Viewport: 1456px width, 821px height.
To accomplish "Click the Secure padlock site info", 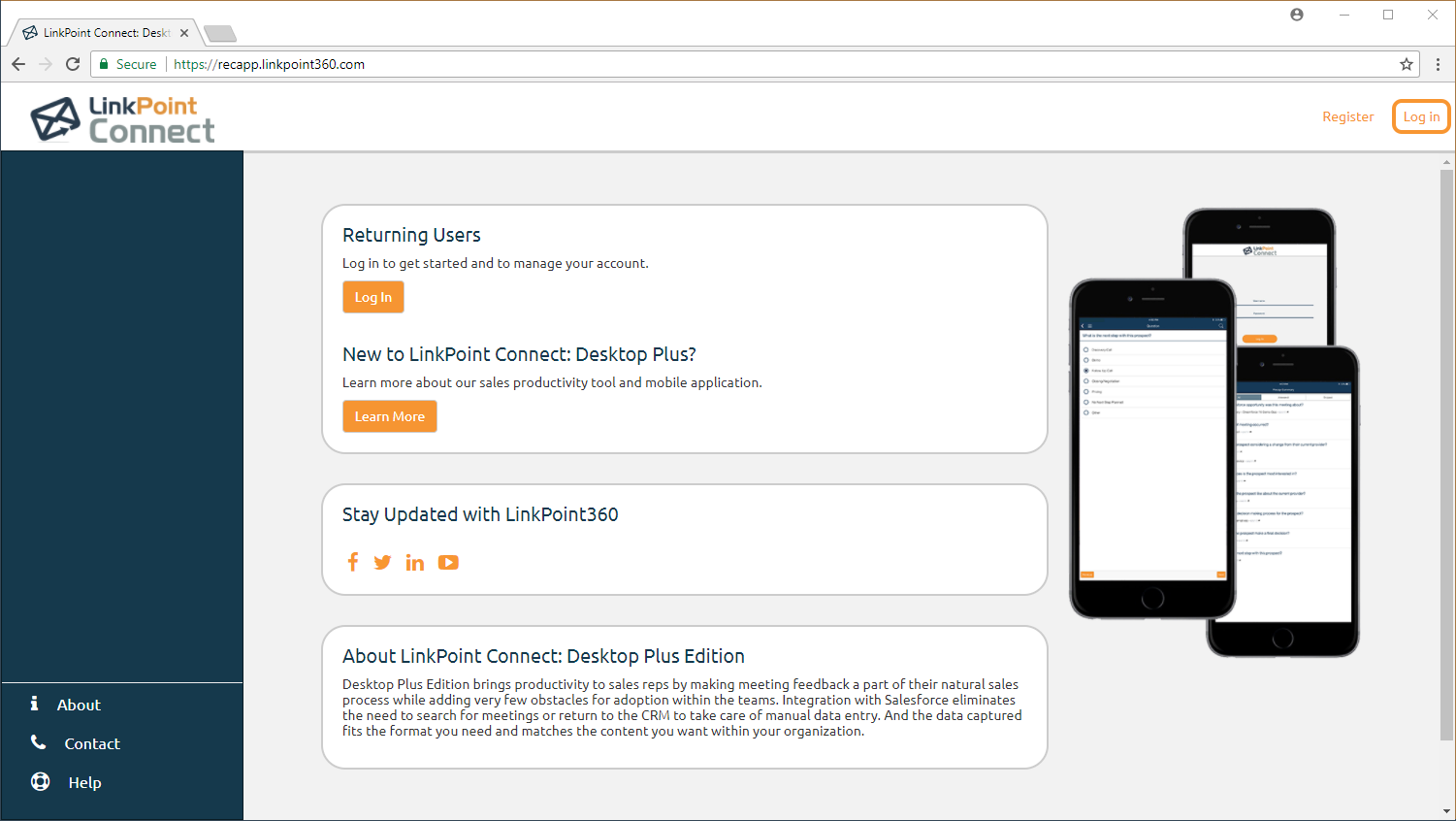I will point(128,64).
